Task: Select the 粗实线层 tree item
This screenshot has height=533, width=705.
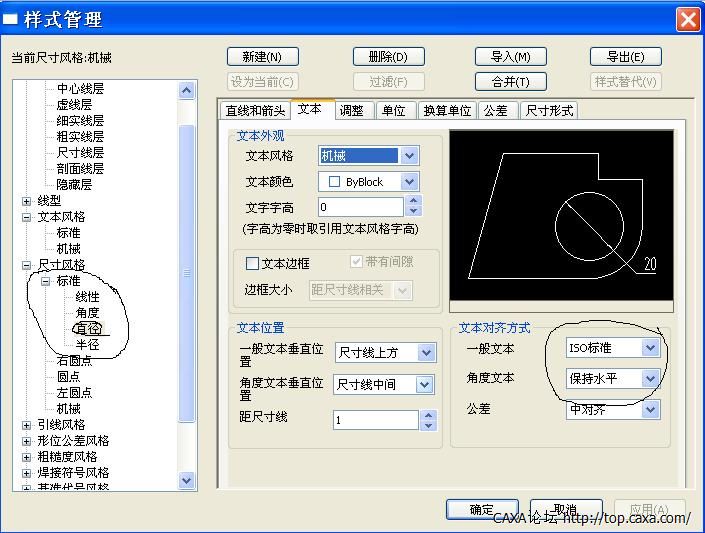Action: 80,136
